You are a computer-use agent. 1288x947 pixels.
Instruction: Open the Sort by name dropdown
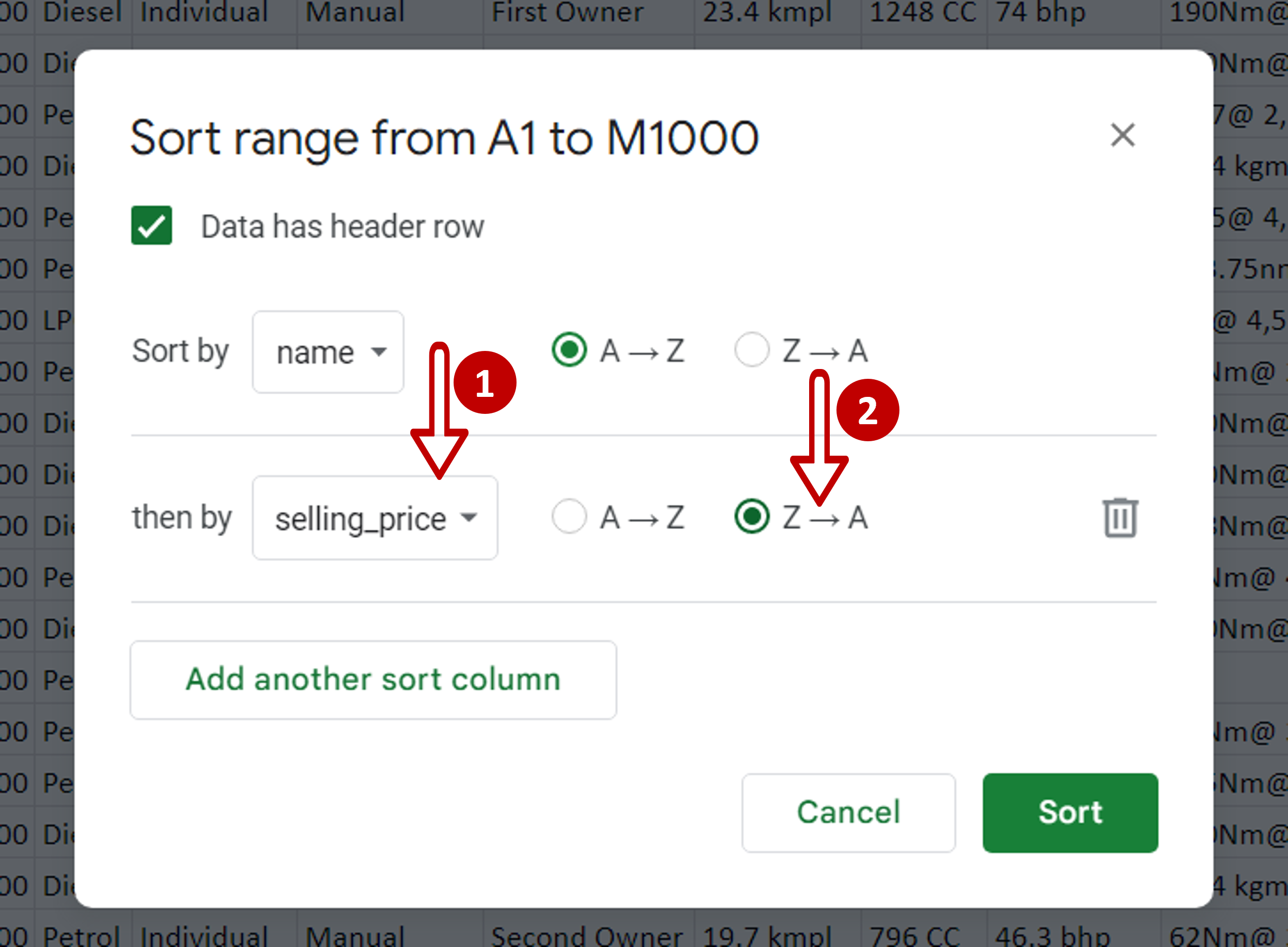[x=328, y=352]
